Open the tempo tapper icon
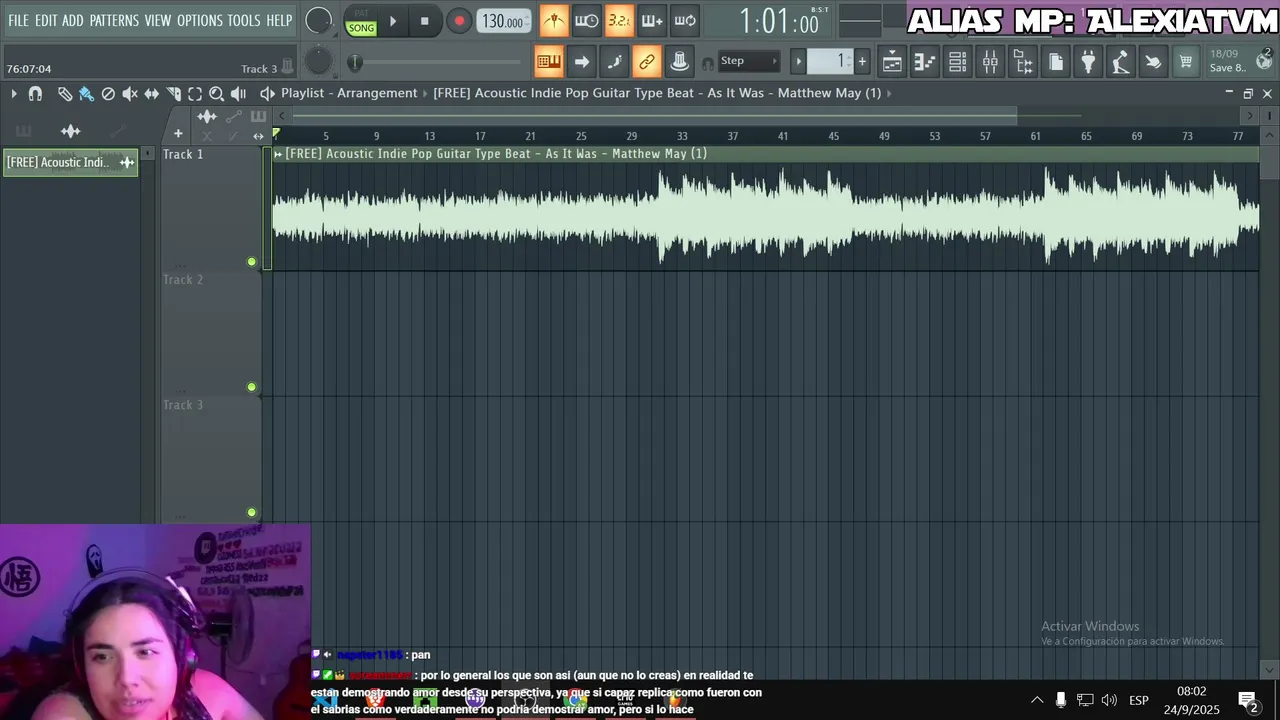 coord(1121,62)
